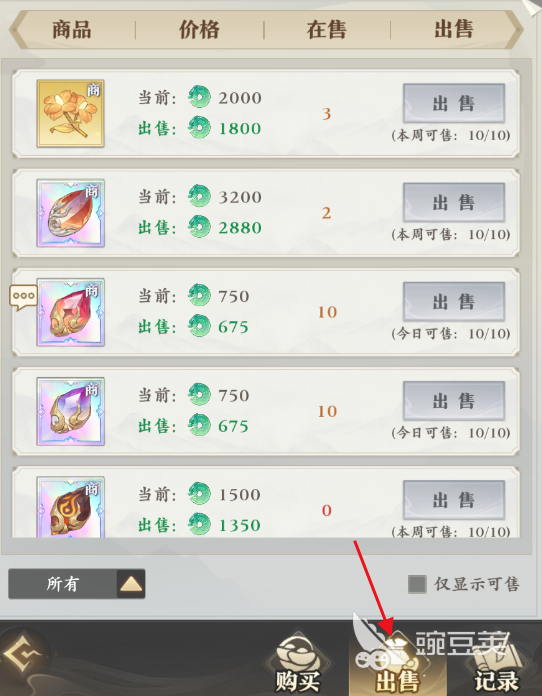
Task: Click 出售 button for the 1350 item
Action: click(454, 500)
